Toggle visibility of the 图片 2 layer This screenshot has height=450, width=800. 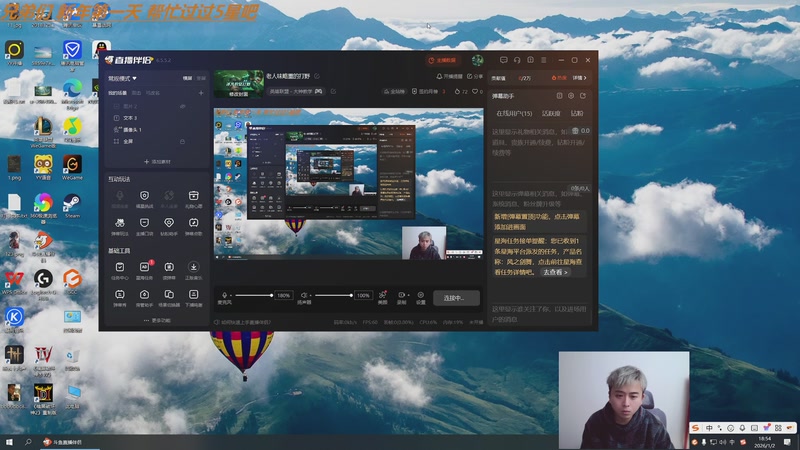[x=182, y=106]
